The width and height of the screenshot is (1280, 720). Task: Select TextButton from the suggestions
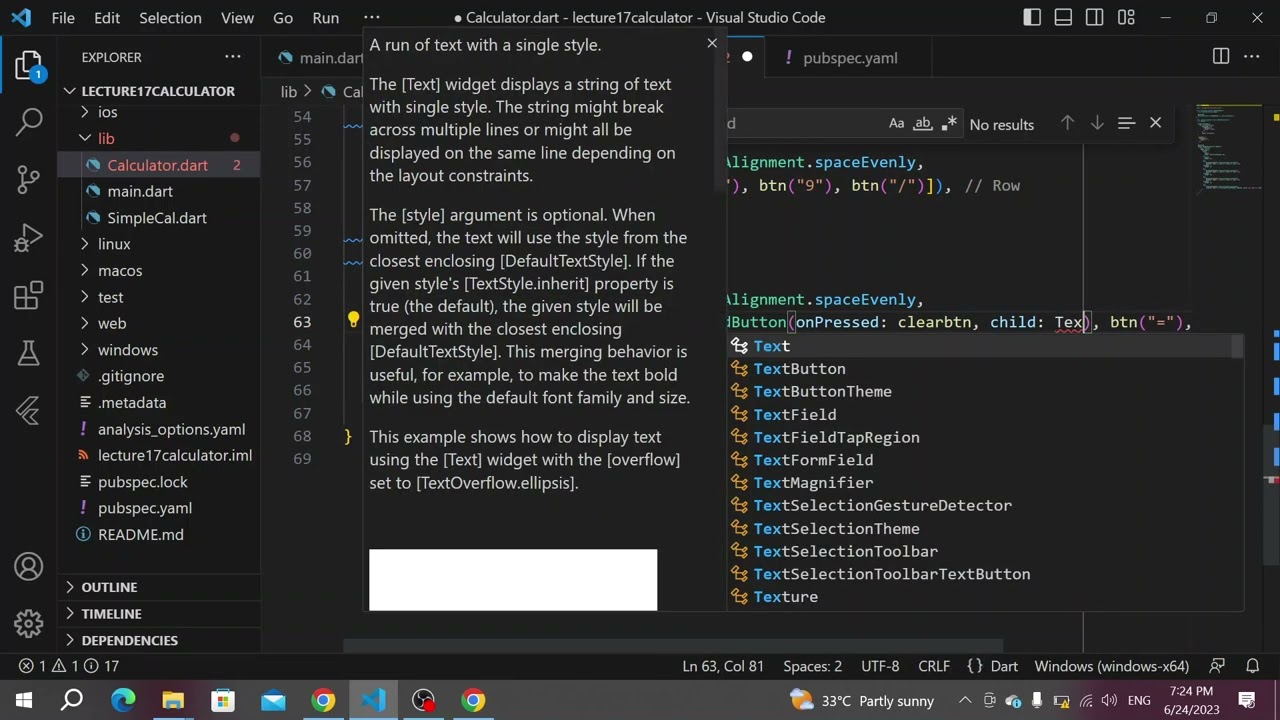985,369
